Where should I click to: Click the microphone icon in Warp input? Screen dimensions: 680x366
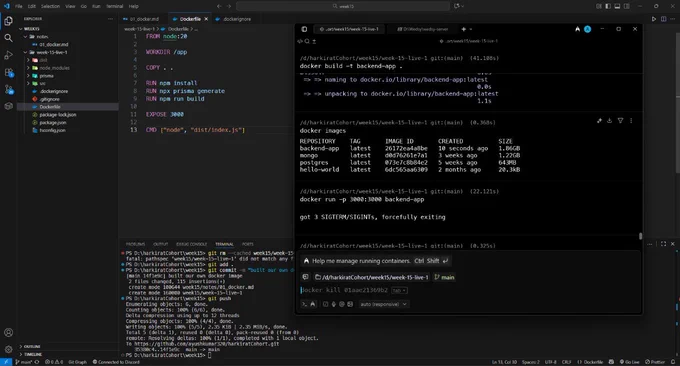click(333, 304)
